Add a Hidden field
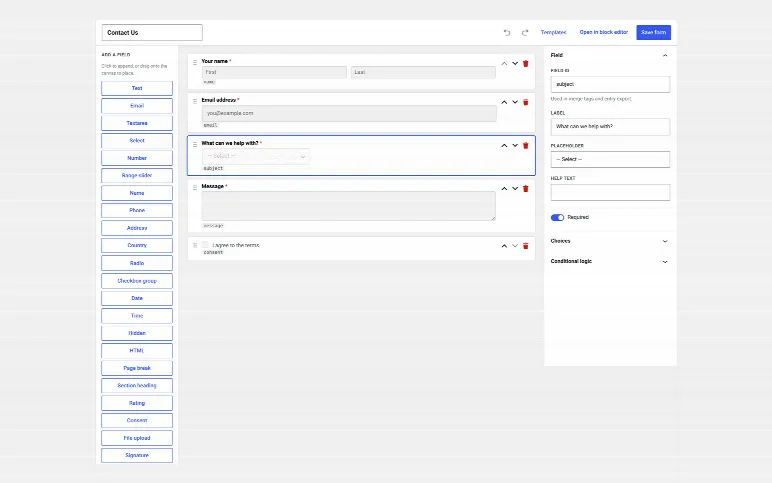The image size is (772, 483). pos(137,333)
